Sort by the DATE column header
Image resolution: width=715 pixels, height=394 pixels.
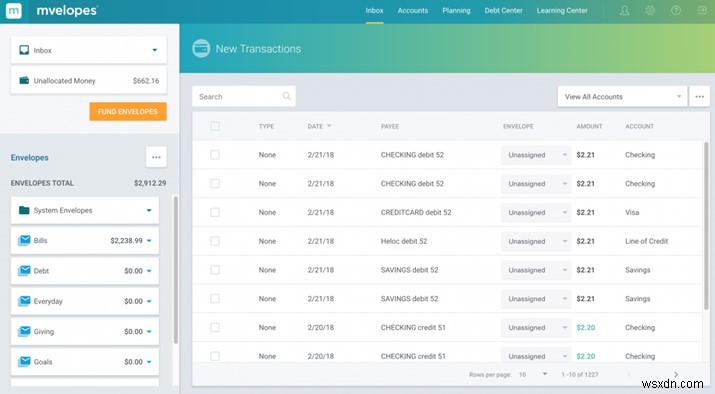[319, 126]
